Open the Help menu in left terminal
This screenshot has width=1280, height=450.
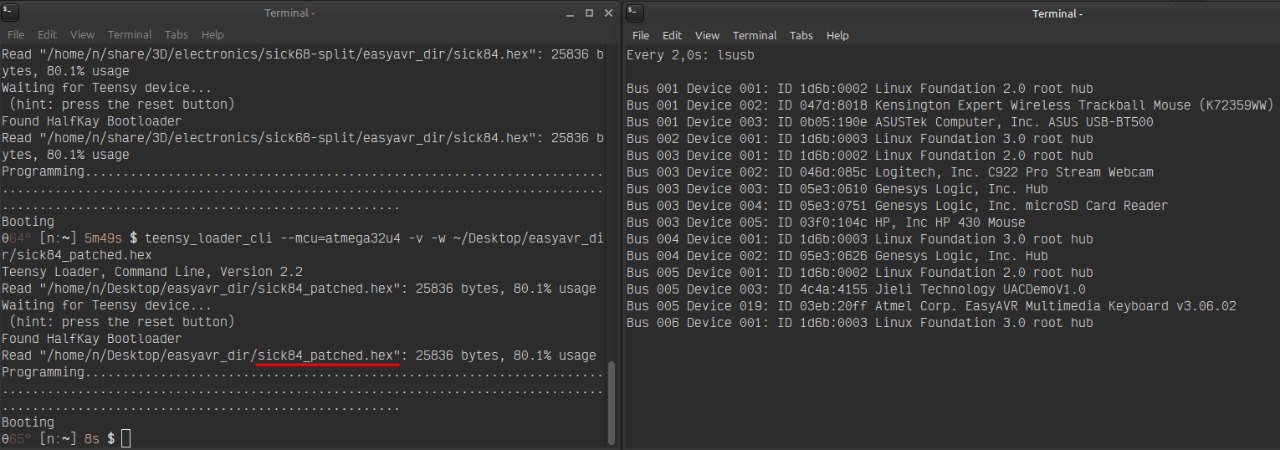pos(213,34)
